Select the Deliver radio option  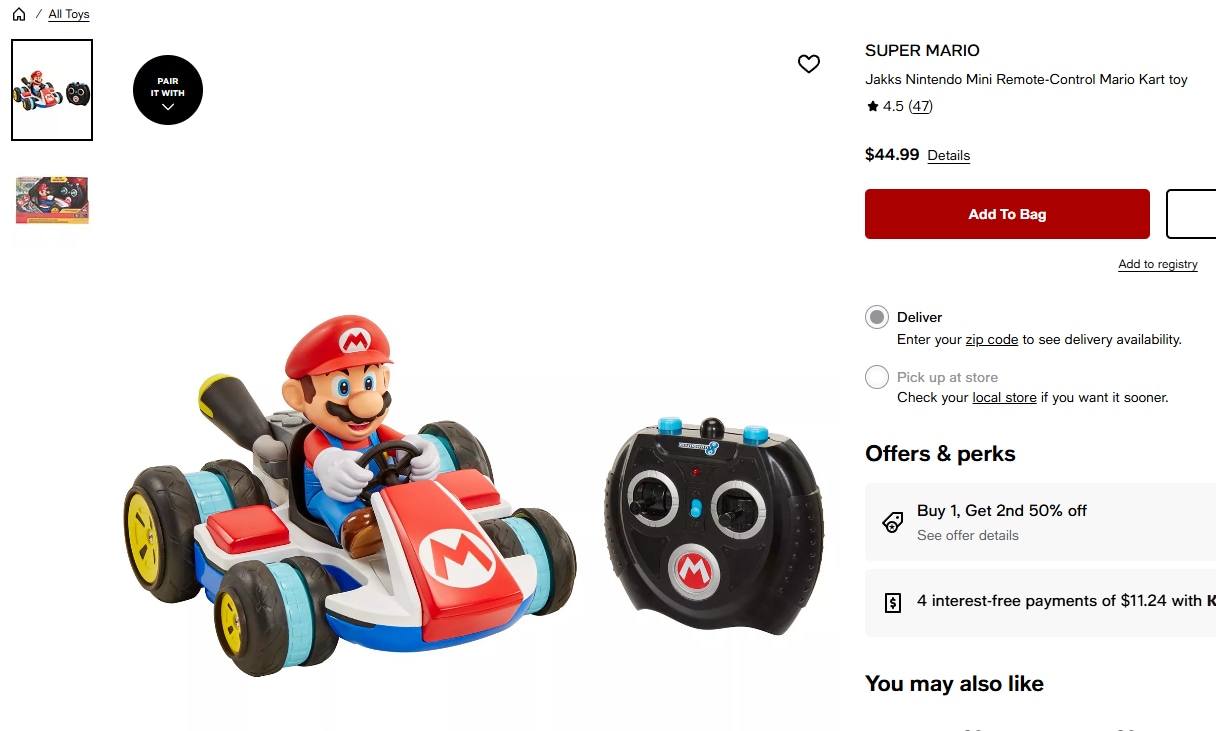877,317
